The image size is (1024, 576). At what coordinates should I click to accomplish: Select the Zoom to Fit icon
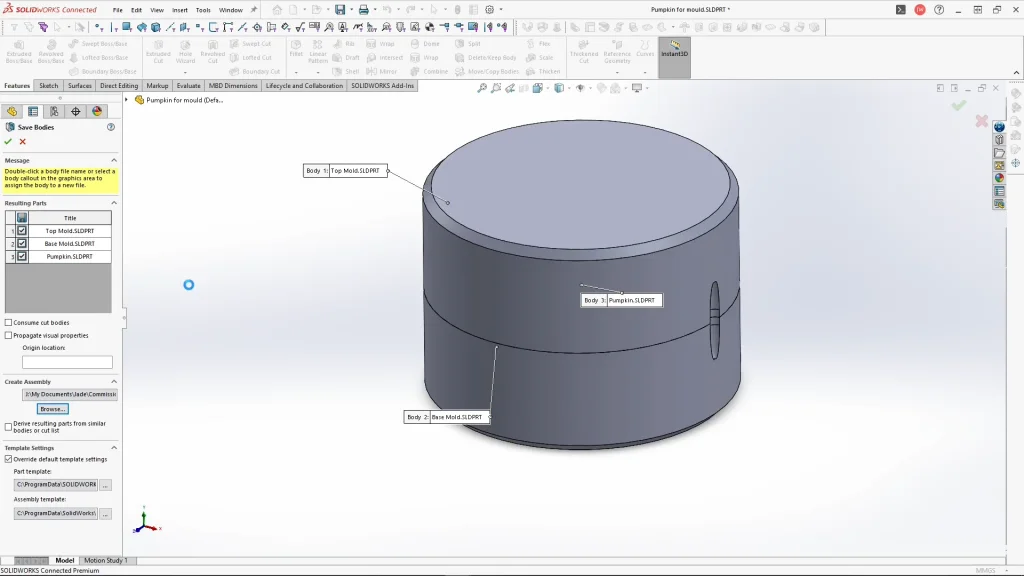click(x=482, y=88)
